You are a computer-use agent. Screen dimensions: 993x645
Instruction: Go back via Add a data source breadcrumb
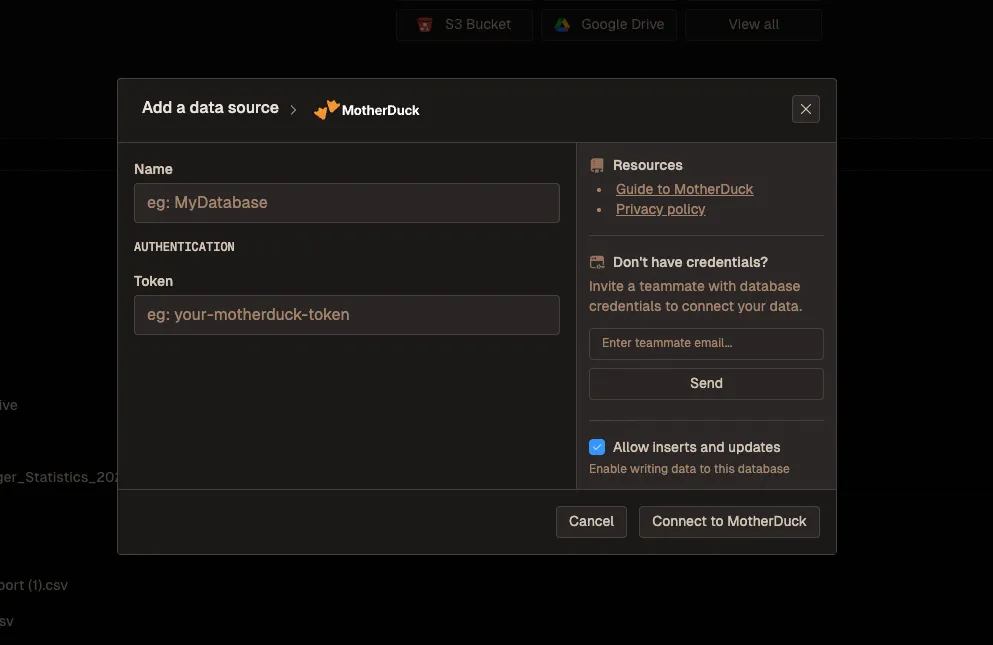click(x=210, y=108)
